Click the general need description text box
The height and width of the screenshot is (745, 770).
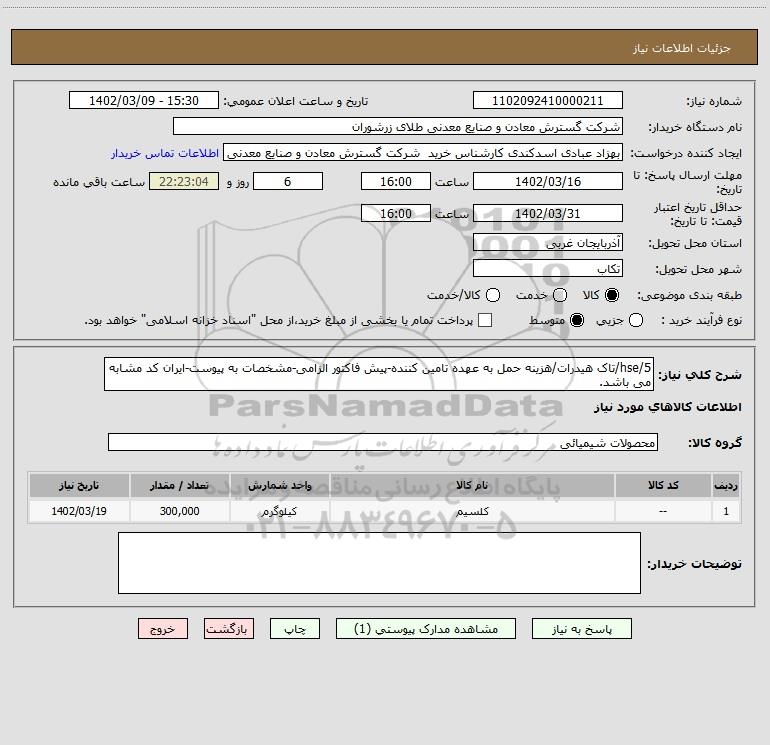[x=379, y=374]
